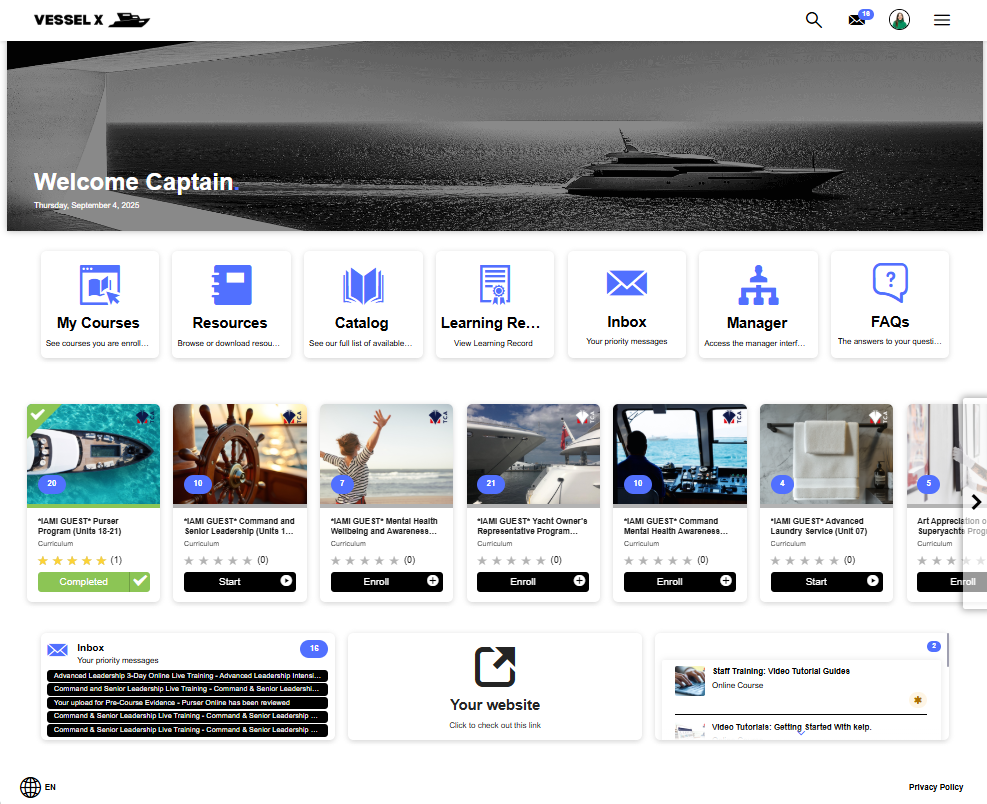987x804 pixels.
Task: Open the My Courses tile
Action: click(99, 304)
